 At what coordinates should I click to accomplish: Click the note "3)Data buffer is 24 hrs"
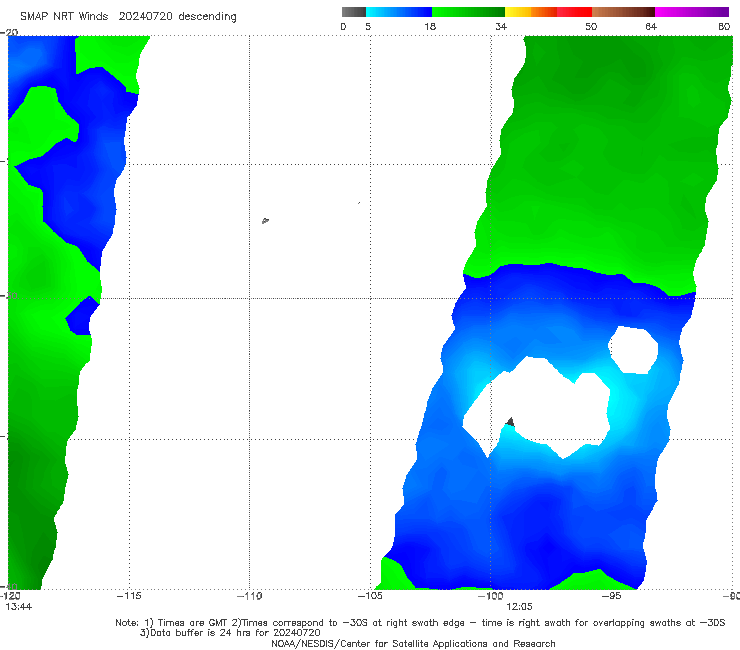(230, 633)
